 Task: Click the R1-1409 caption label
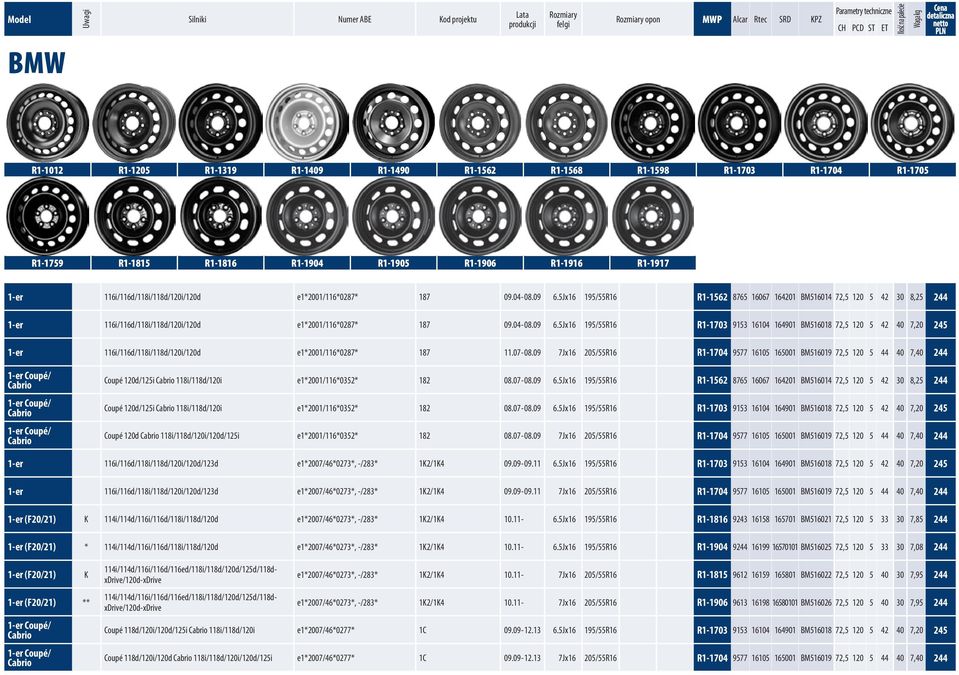coord(307,170)
